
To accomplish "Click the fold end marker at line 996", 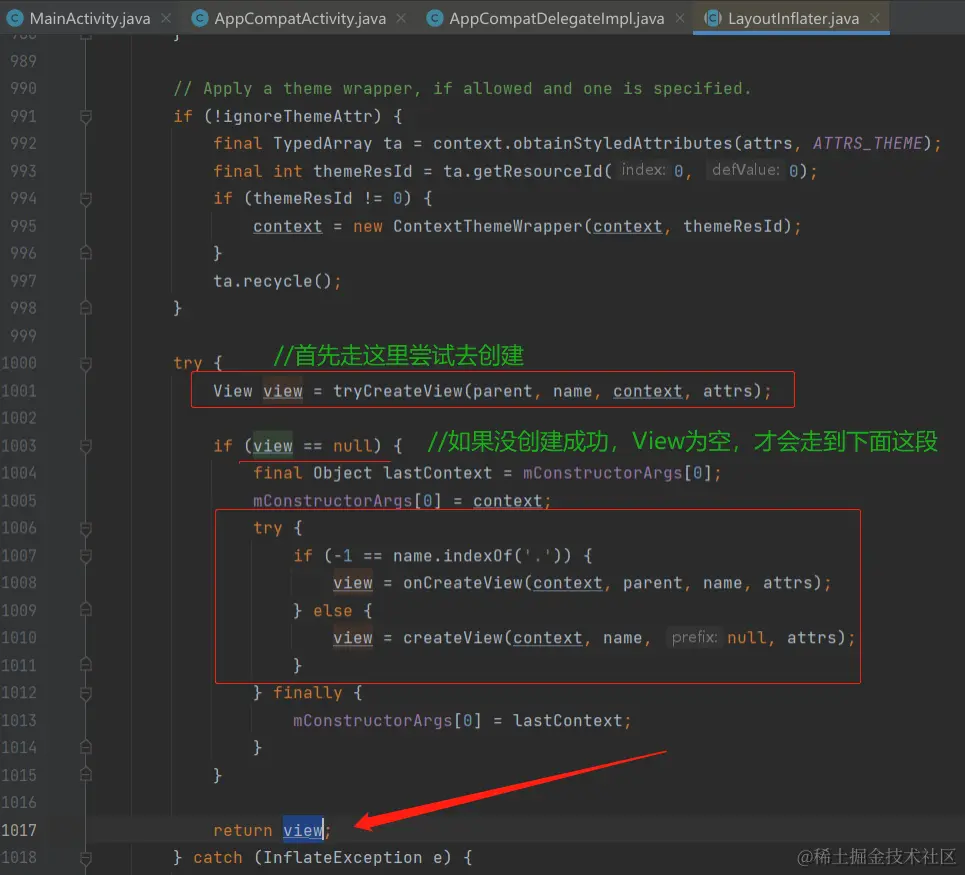I will click(x=86, y=253).
